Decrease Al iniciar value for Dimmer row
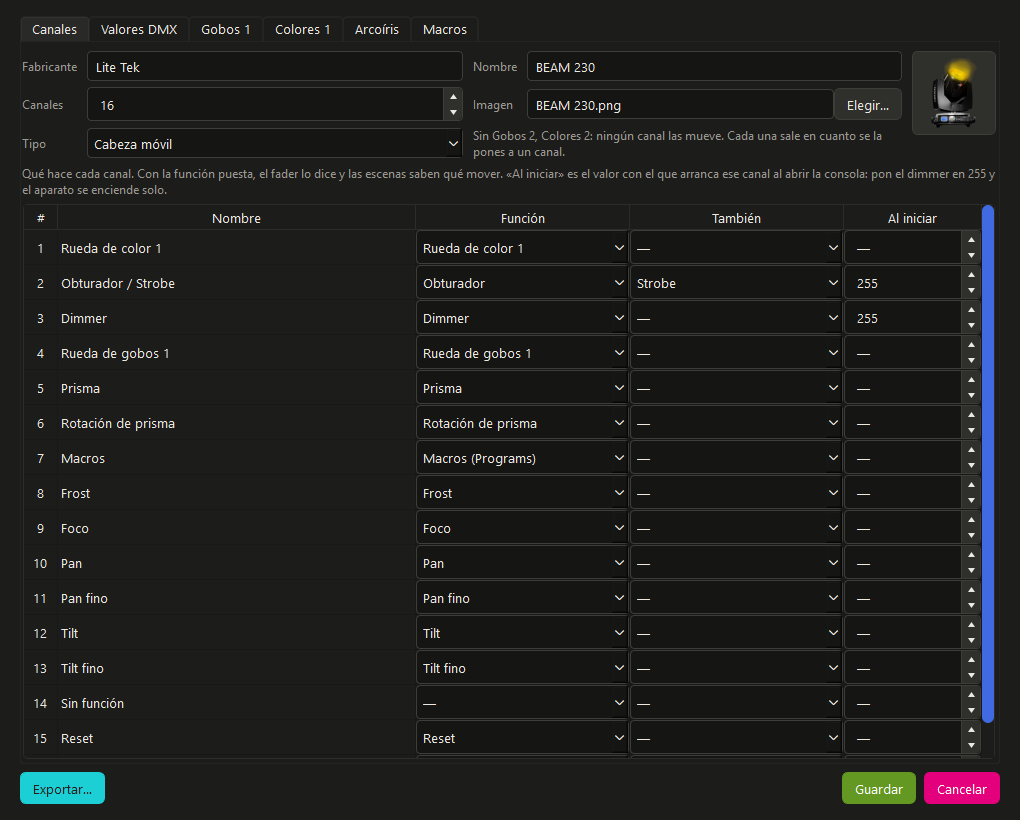1020x820 pixels. click(971, 326)
